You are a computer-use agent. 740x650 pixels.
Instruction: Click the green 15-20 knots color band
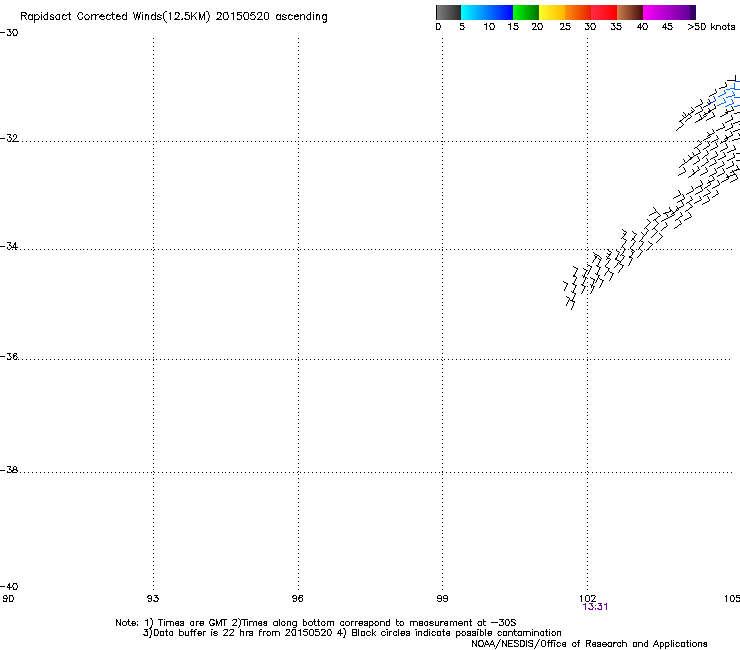pos(526,12)
